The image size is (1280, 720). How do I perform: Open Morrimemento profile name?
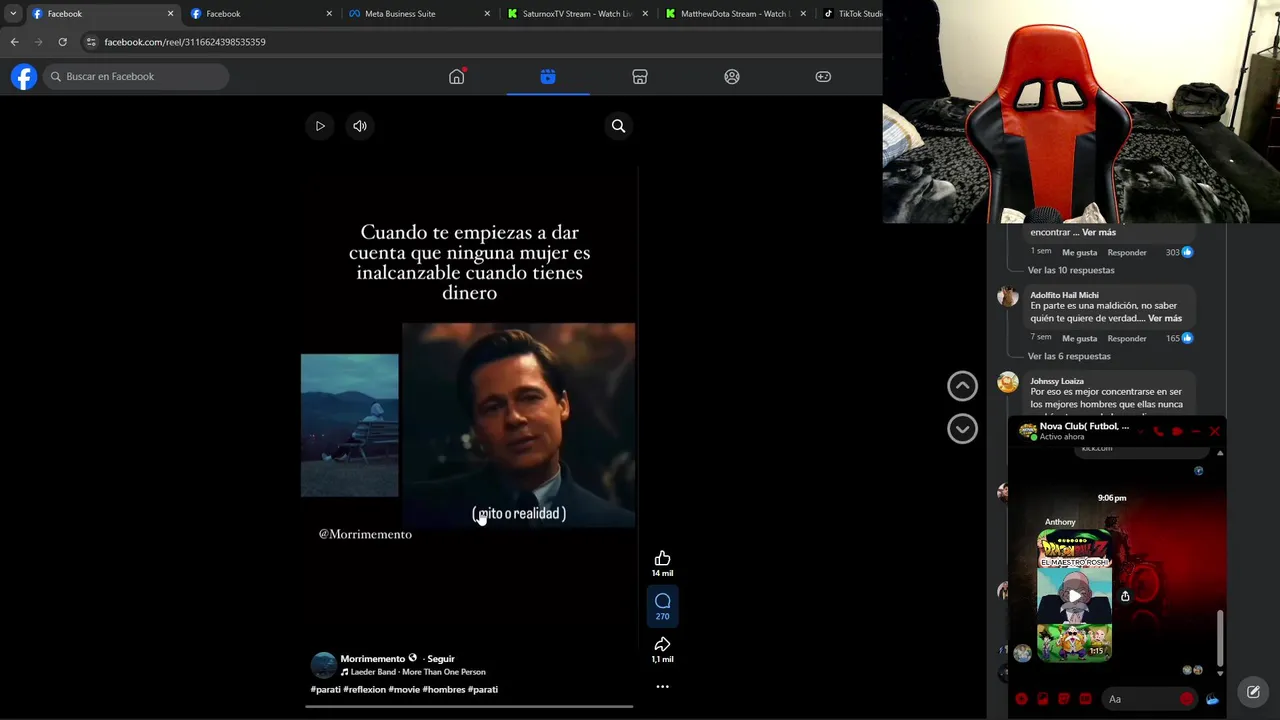point(373,659)
